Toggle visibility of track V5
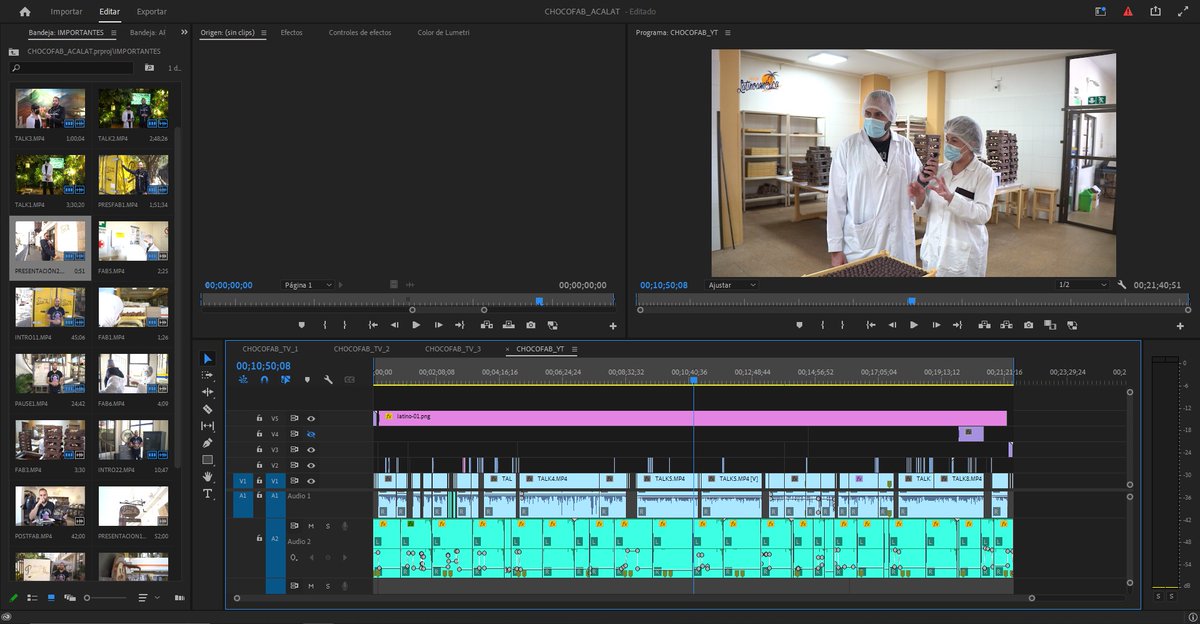1200x624 pixels. click(x=311, y=418)
